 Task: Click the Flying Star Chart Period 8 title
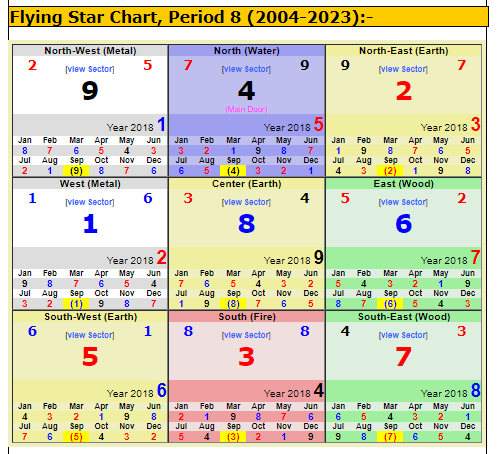pyautogui.click(x=191, y=17)
